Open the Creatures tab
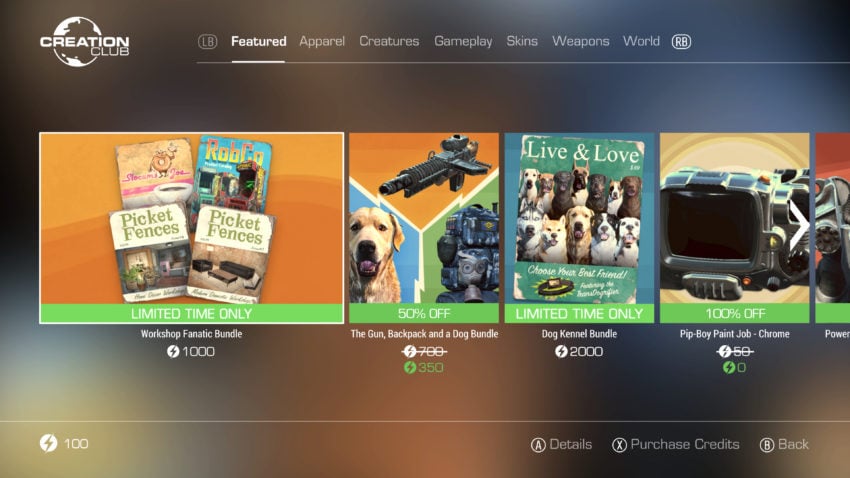Image resolution: width=850 pixels, height=478 pixels. point(389,41)
